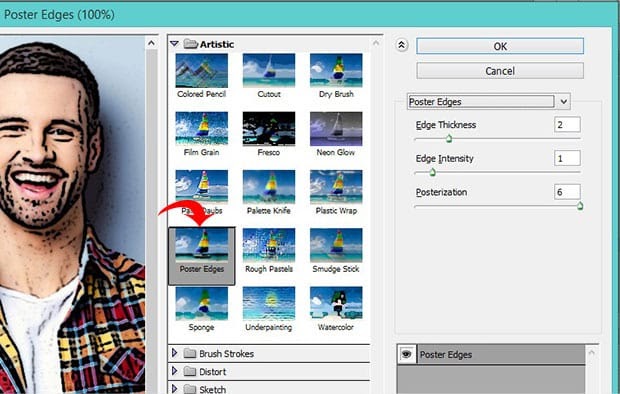Screen dimensions: 620x394
Task: Apply the Plastic Wrap filter thumbnail
Action: (336, 187)
